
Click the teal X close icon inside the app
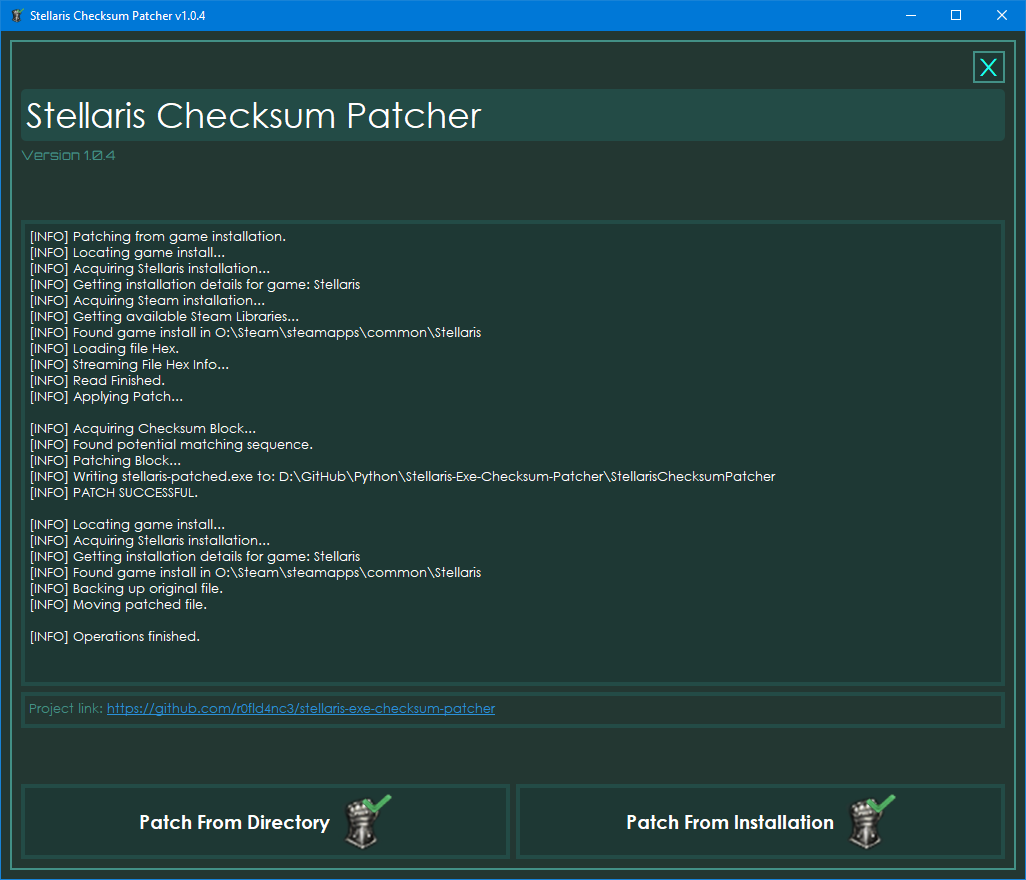tap(988, 67)
